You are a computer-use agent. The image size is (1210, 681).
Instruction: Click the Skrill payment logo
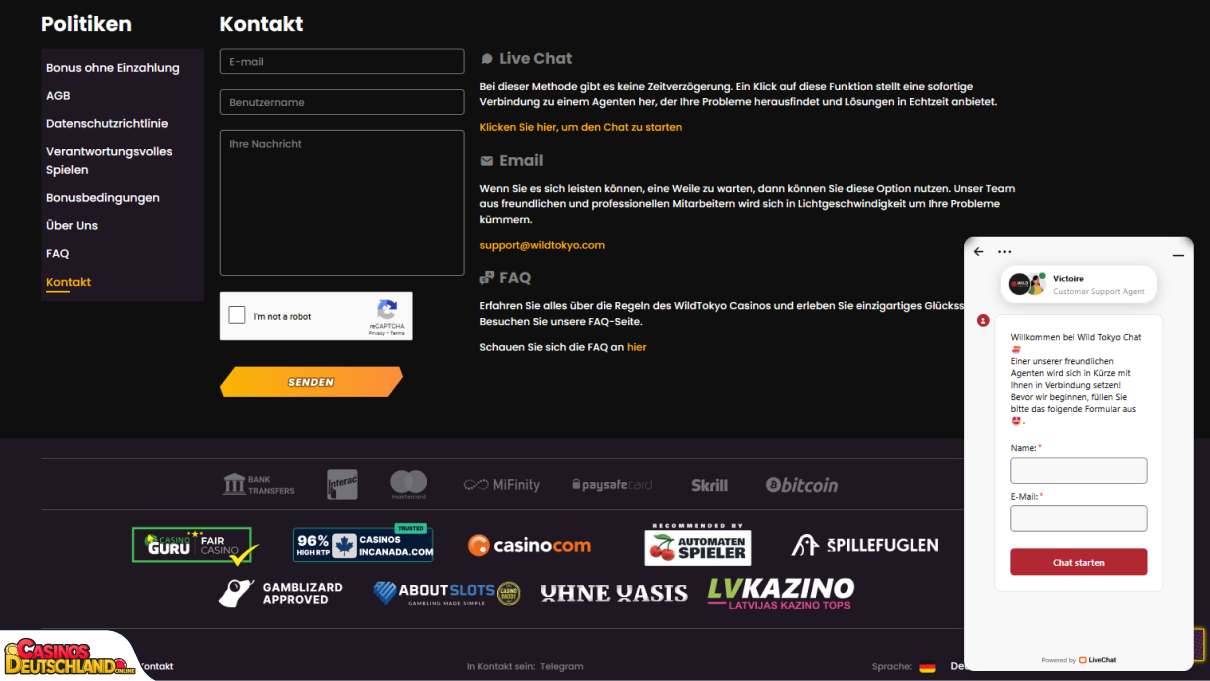(x=710, y=485)
